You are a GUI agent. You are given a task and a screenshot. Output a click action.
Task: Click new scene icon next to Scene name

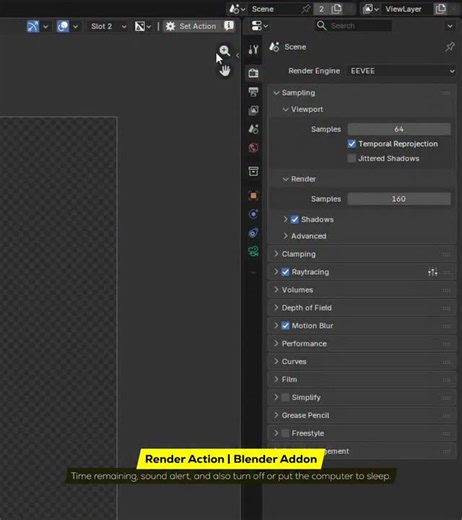336,9
